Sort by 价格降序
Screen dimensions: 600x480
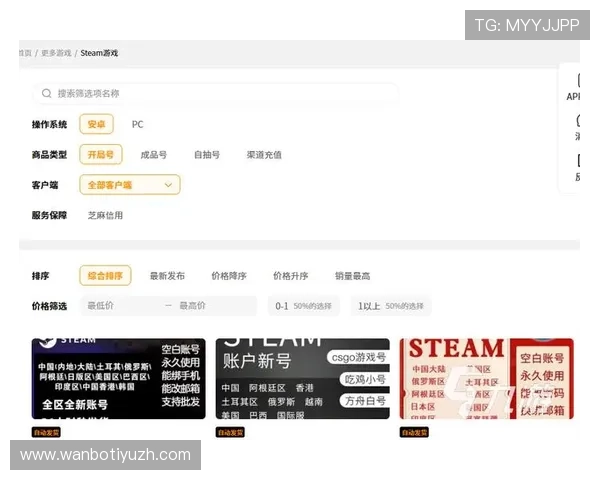click(x=229, y=276)
